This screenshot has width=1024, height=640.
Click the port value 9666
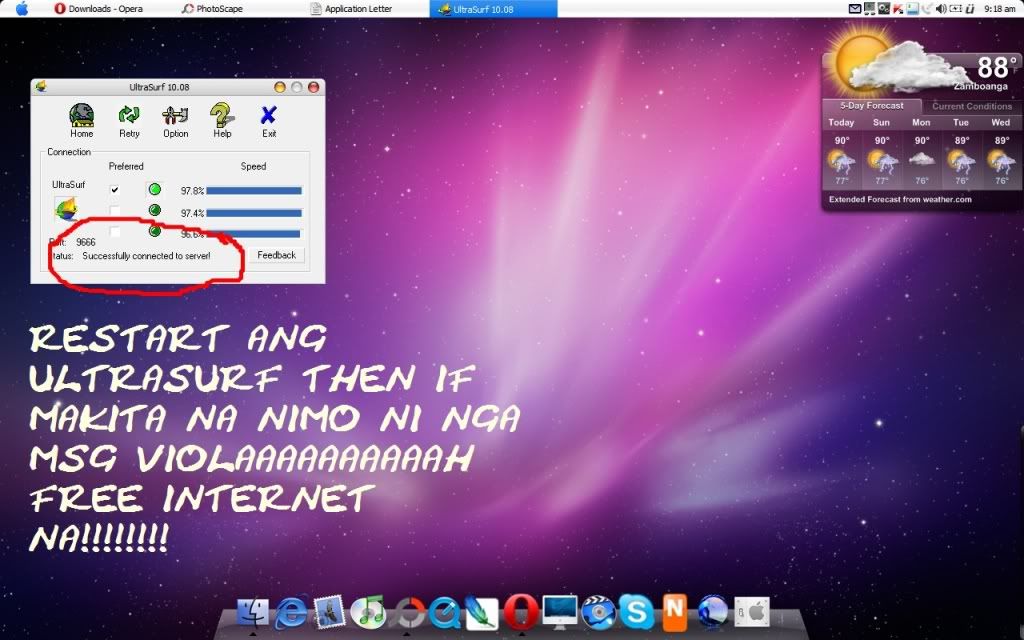pos(86,242)
